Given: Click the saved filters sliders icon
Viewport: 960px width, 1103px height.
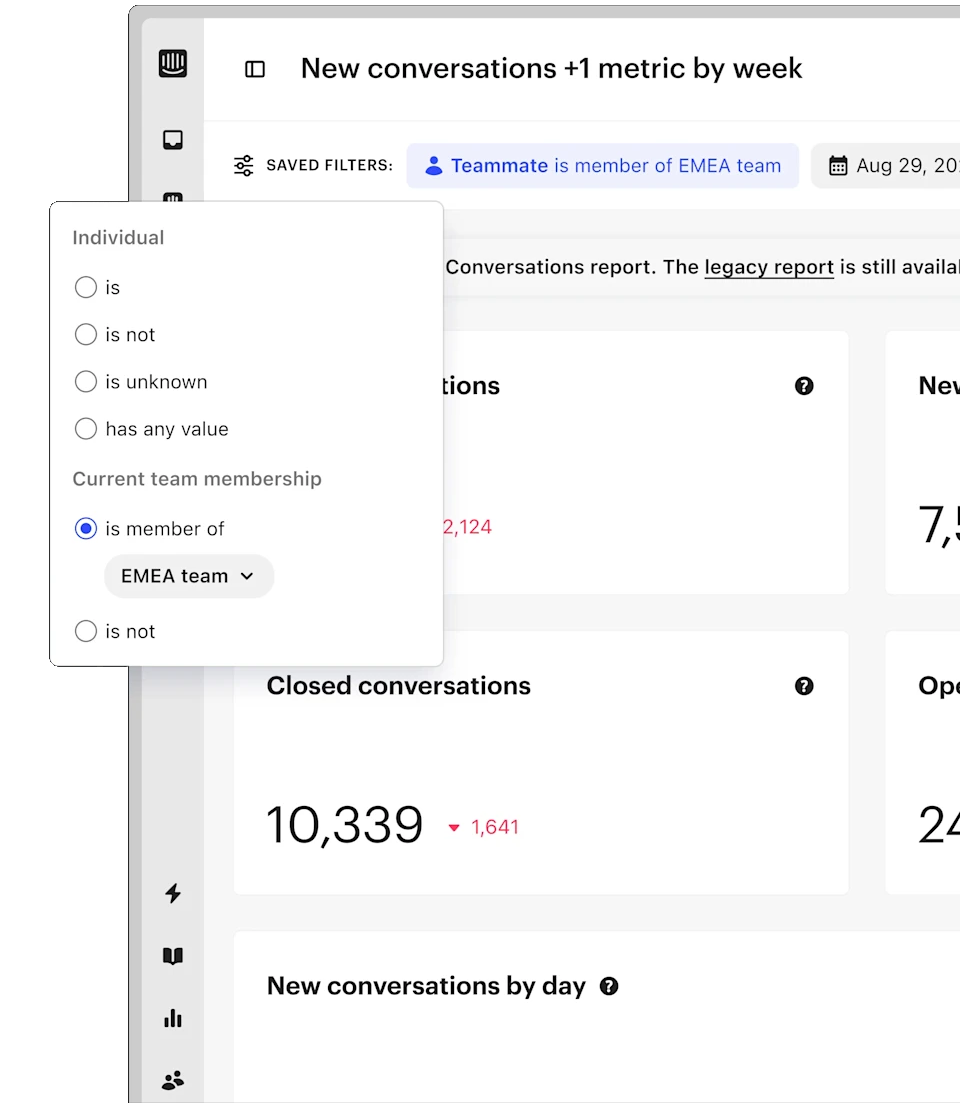Looking at the screenshot, I should (244, 166).
